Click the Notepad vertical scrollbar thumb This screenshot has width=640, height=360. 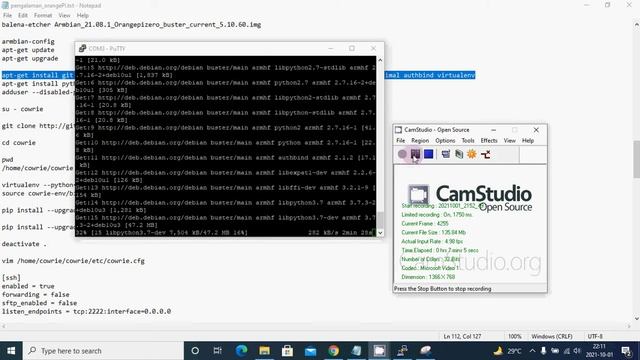636,159
